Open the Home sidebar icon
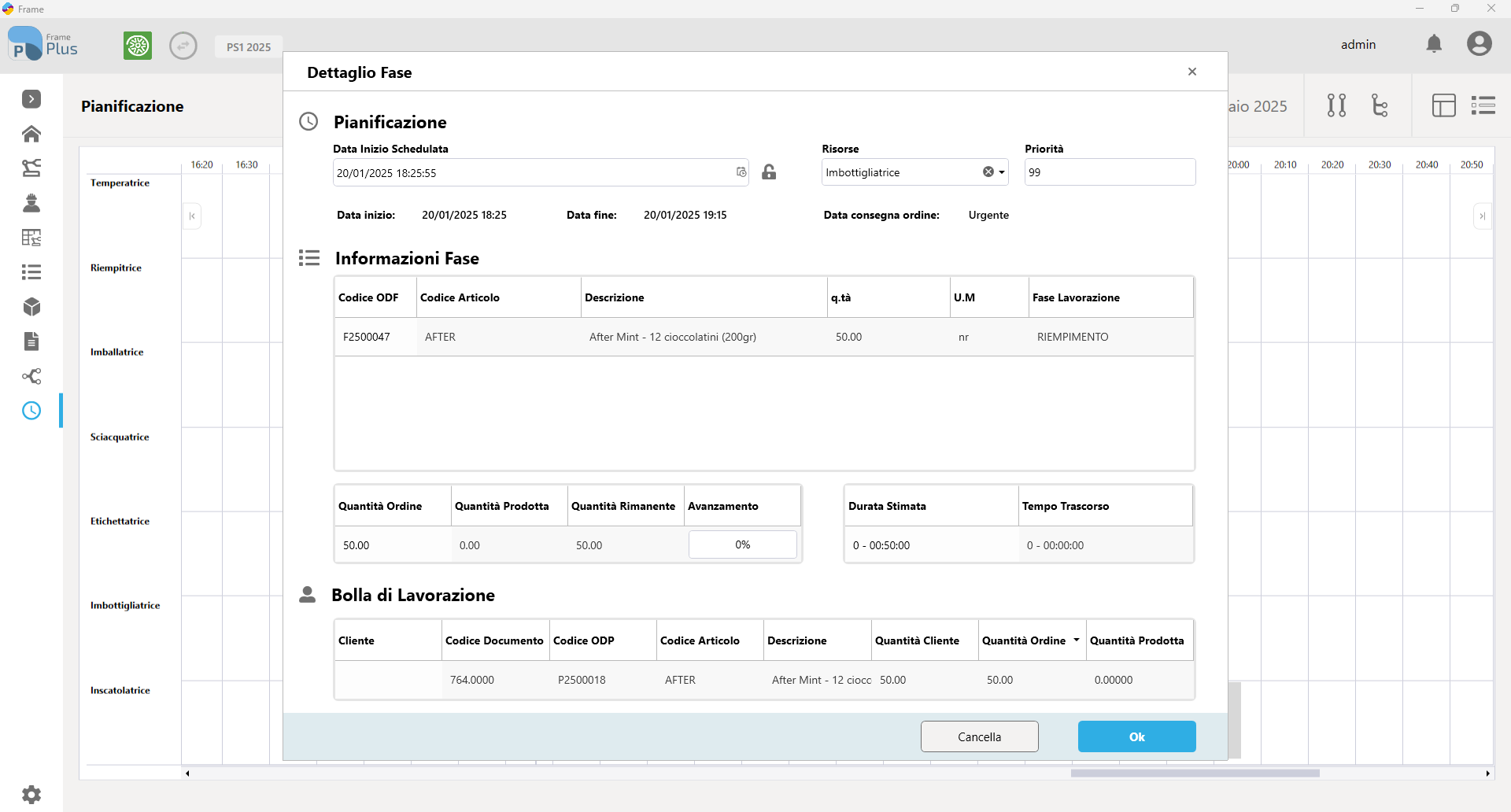The height and width of the screenshot is (812, 1511). pyautogui.click(x=31, y=134)
